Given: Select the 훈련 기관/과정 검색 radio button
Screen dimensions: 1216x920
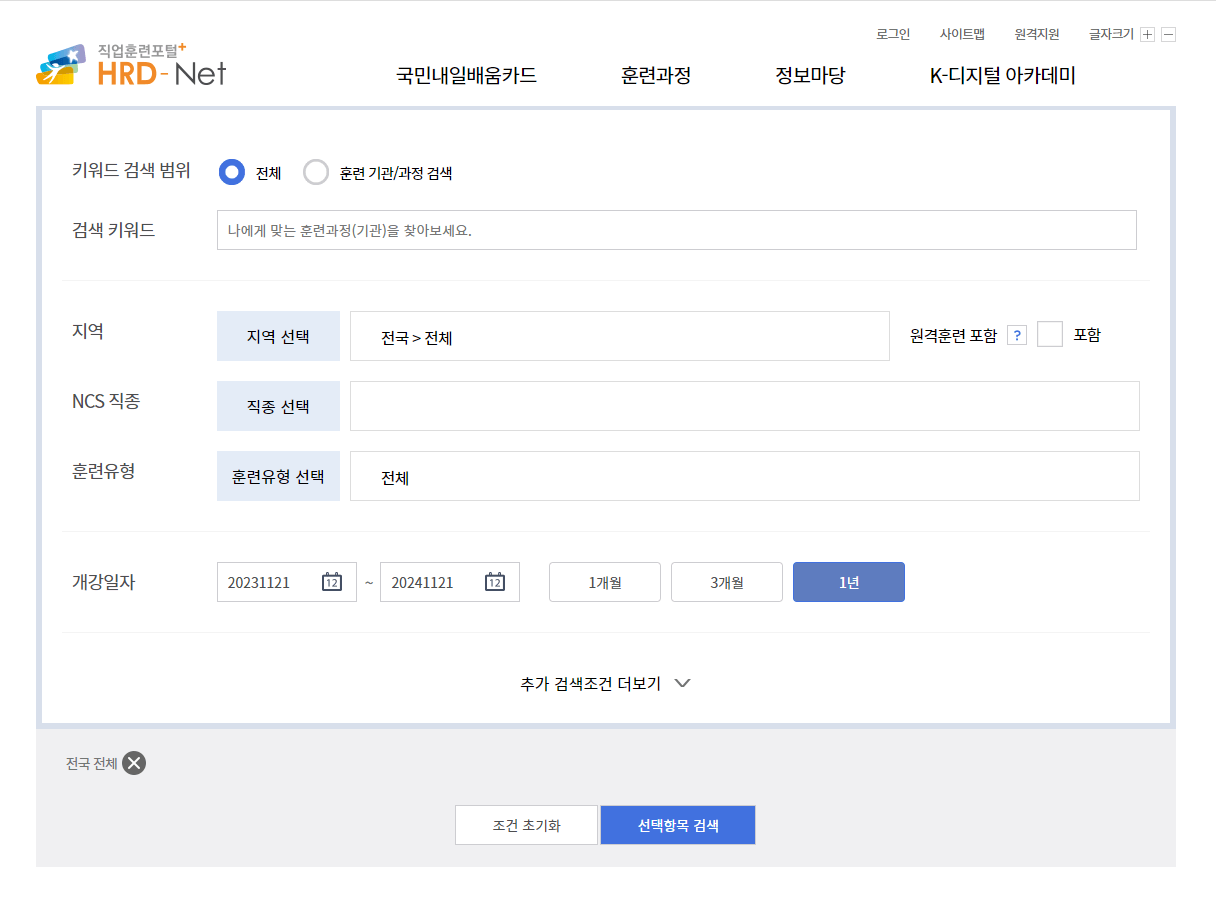Looking at the screenshot, I should coord(316,172).
